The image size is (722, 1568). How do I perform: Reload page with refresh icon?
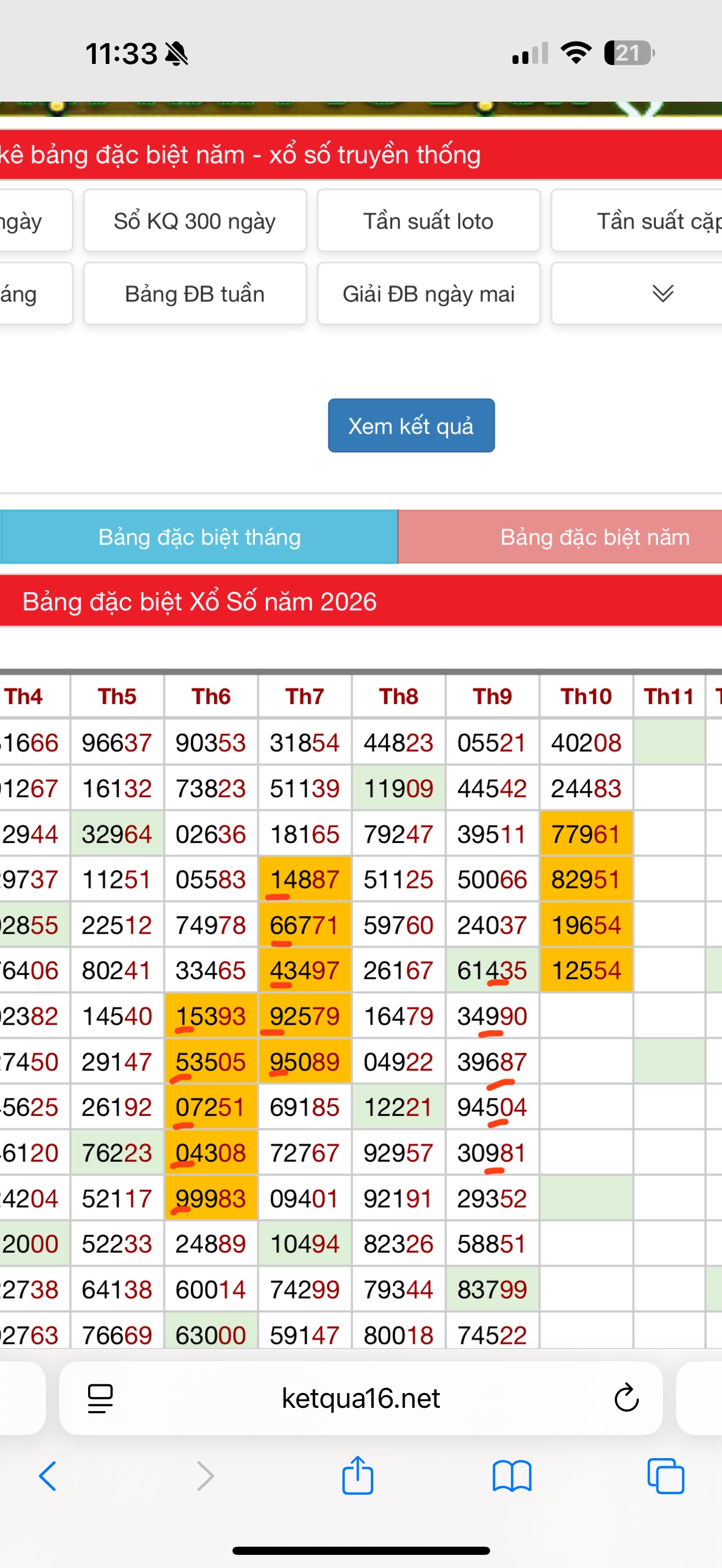626,1398
